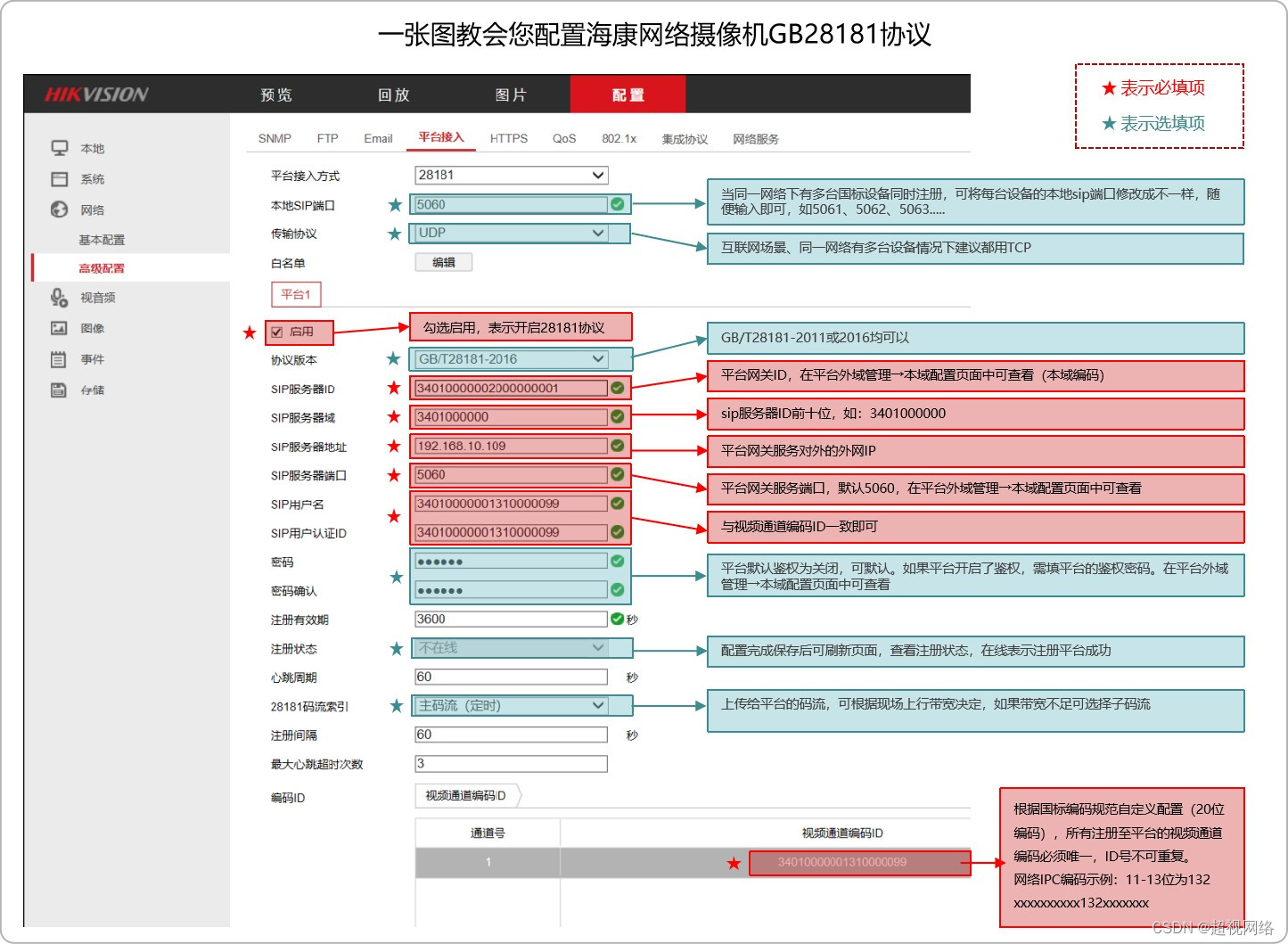Open the 网络 globe icon in sidebar

point(60,209)
